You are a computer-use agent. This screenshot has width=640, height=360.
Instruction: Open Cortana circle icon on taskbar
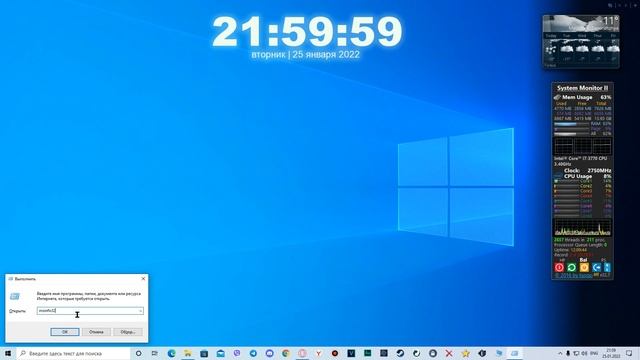click(138, 353)
